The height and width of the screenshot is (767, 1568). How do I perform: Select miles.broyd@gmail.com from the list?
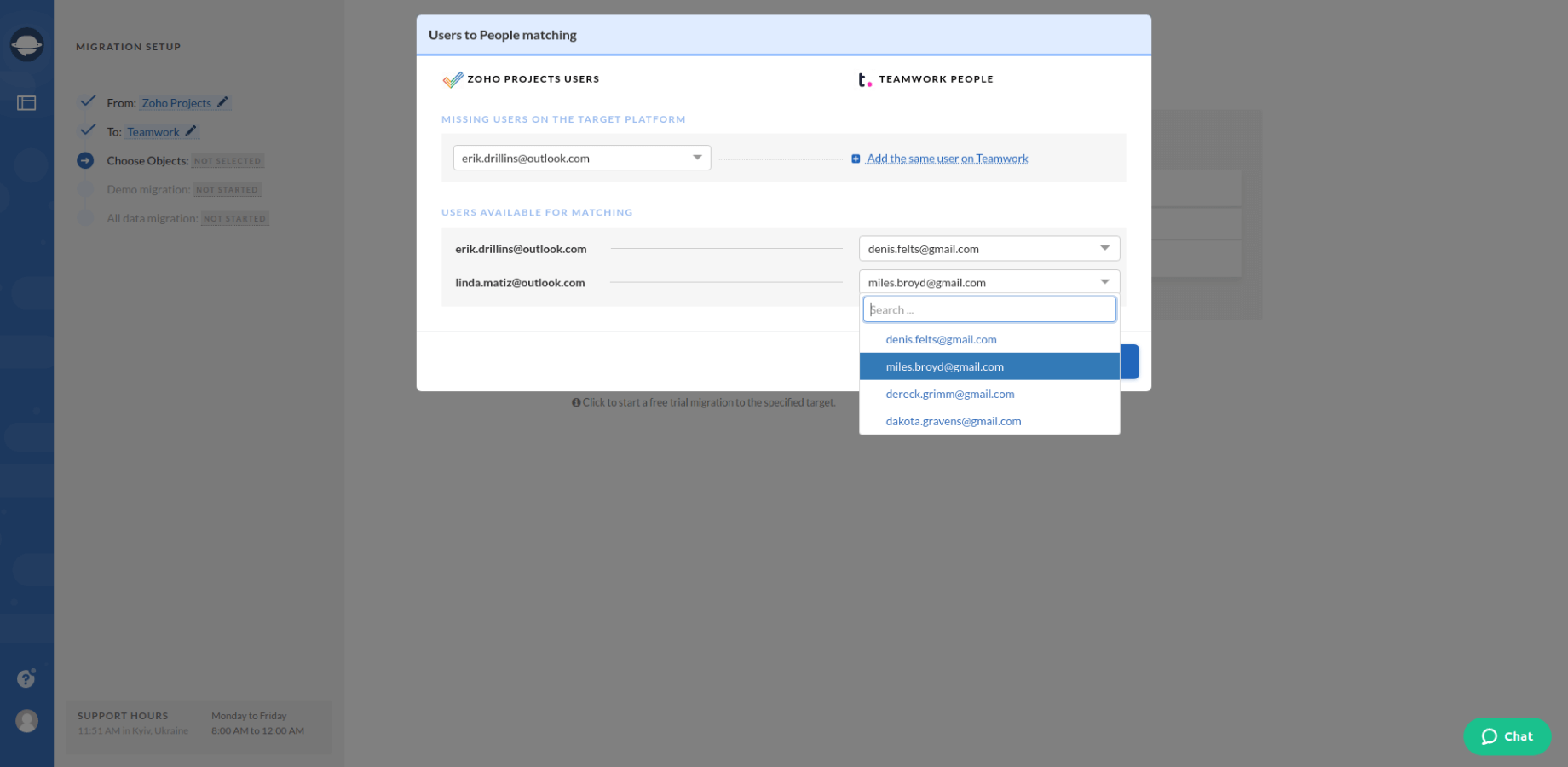click(989, 366)
